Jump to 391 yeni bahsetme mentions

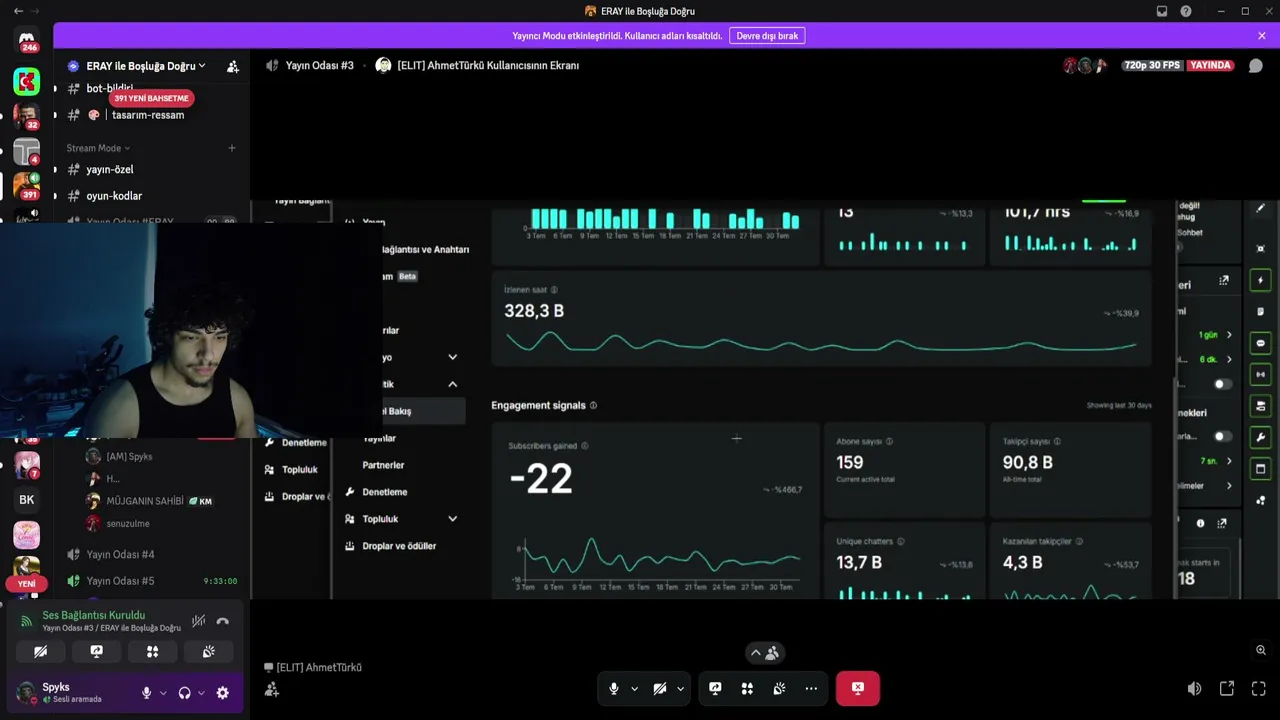pos(151,99)
